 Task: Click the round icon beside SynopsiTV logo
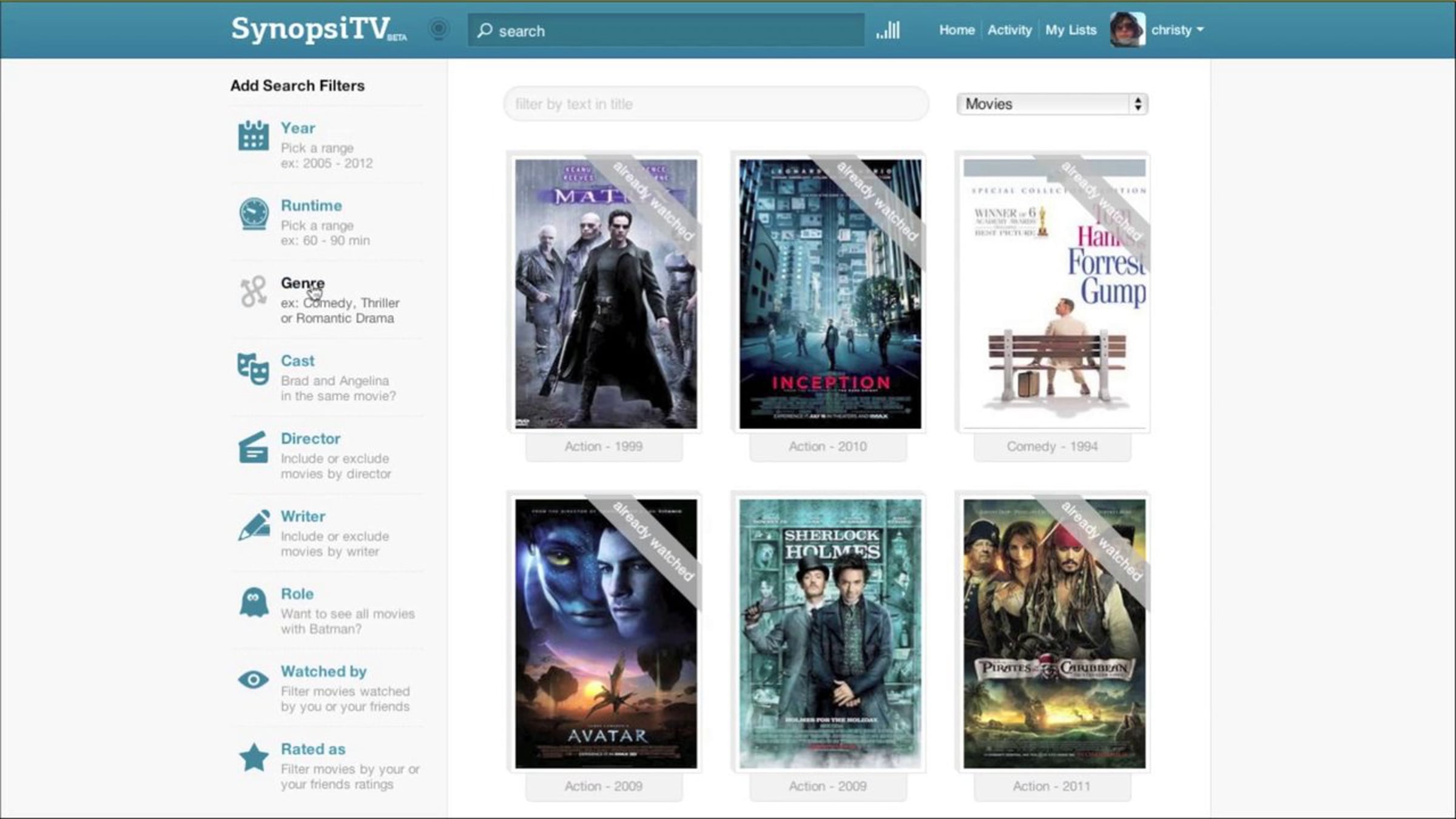pyautogui.click(x=439, y=29)
